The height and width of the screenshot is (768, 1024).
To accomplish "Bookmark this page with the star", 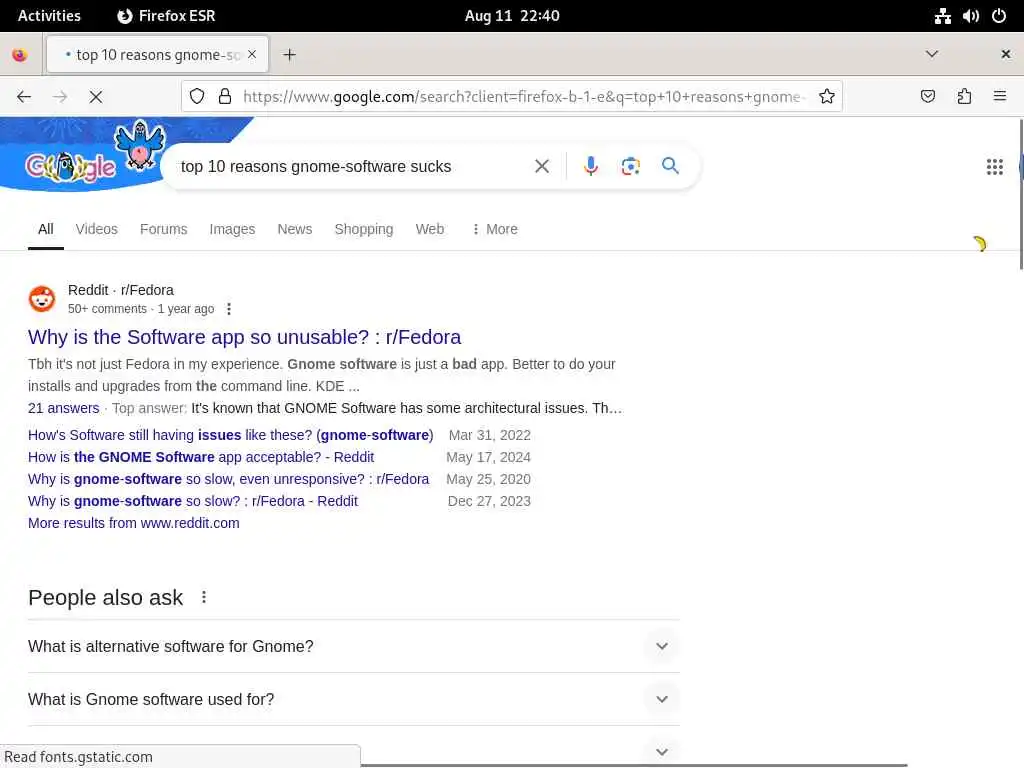I will click(x=827, y=97).
